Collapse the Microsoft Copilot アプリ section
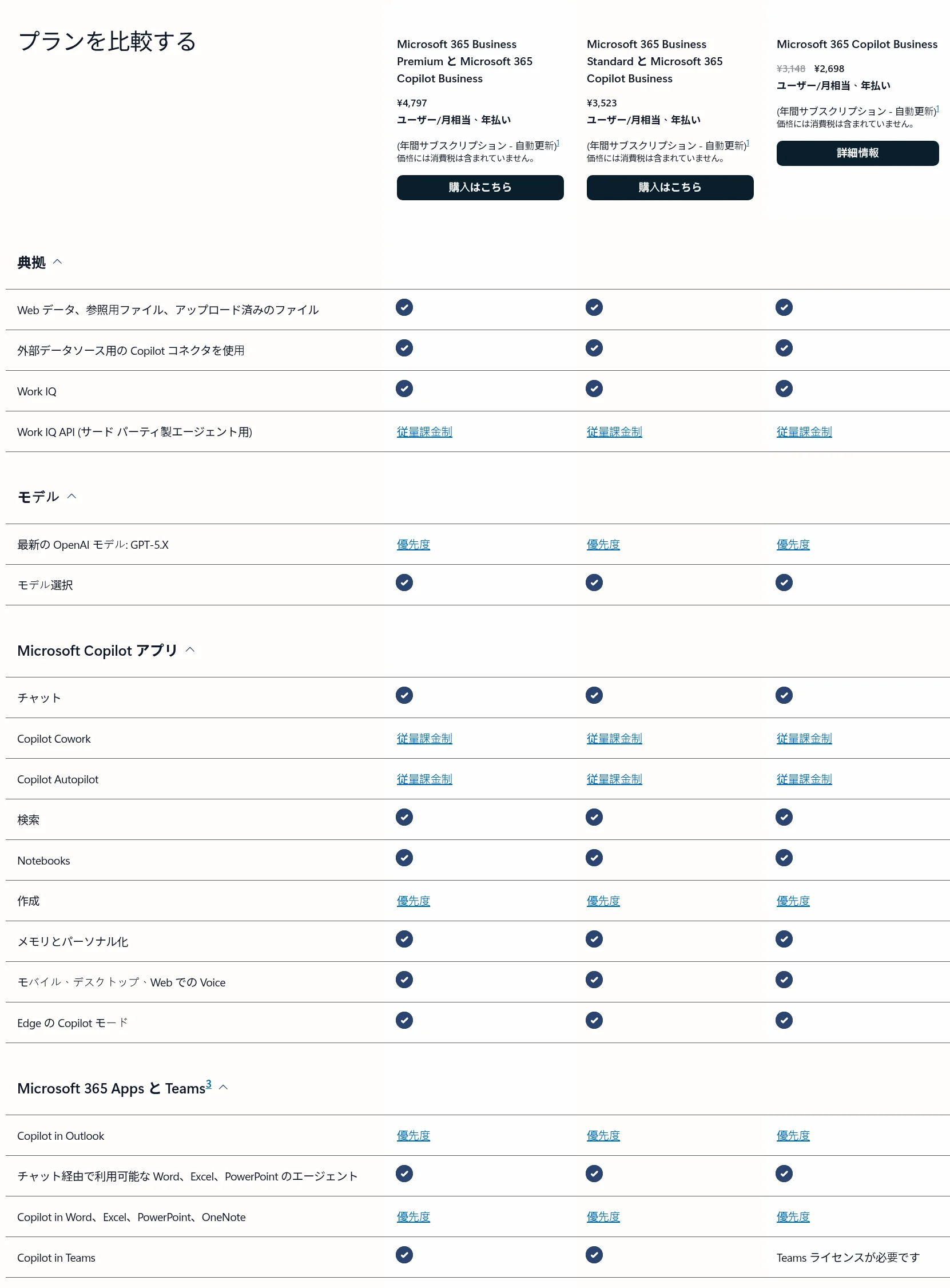This screenshot has width=950, height=1288. (x=190, y=649)
